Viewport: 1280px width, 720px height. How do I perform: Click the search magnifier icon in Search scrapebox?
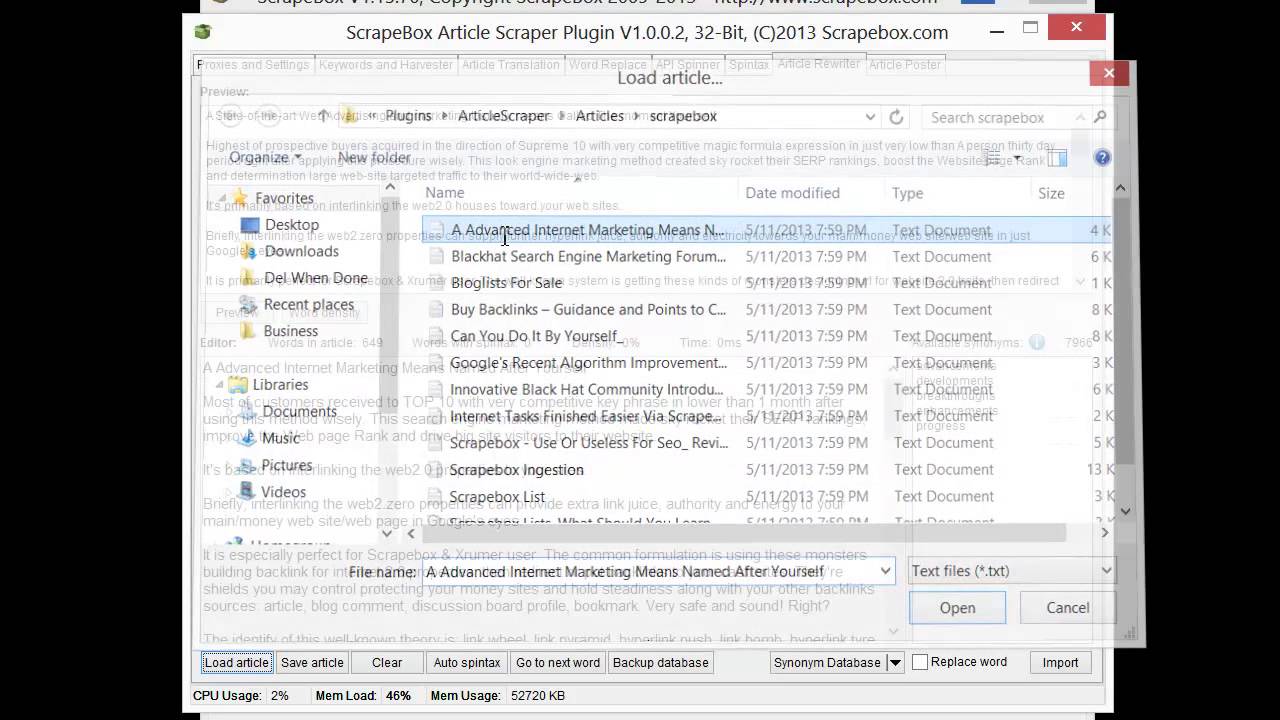click(x=1100, y=117)
